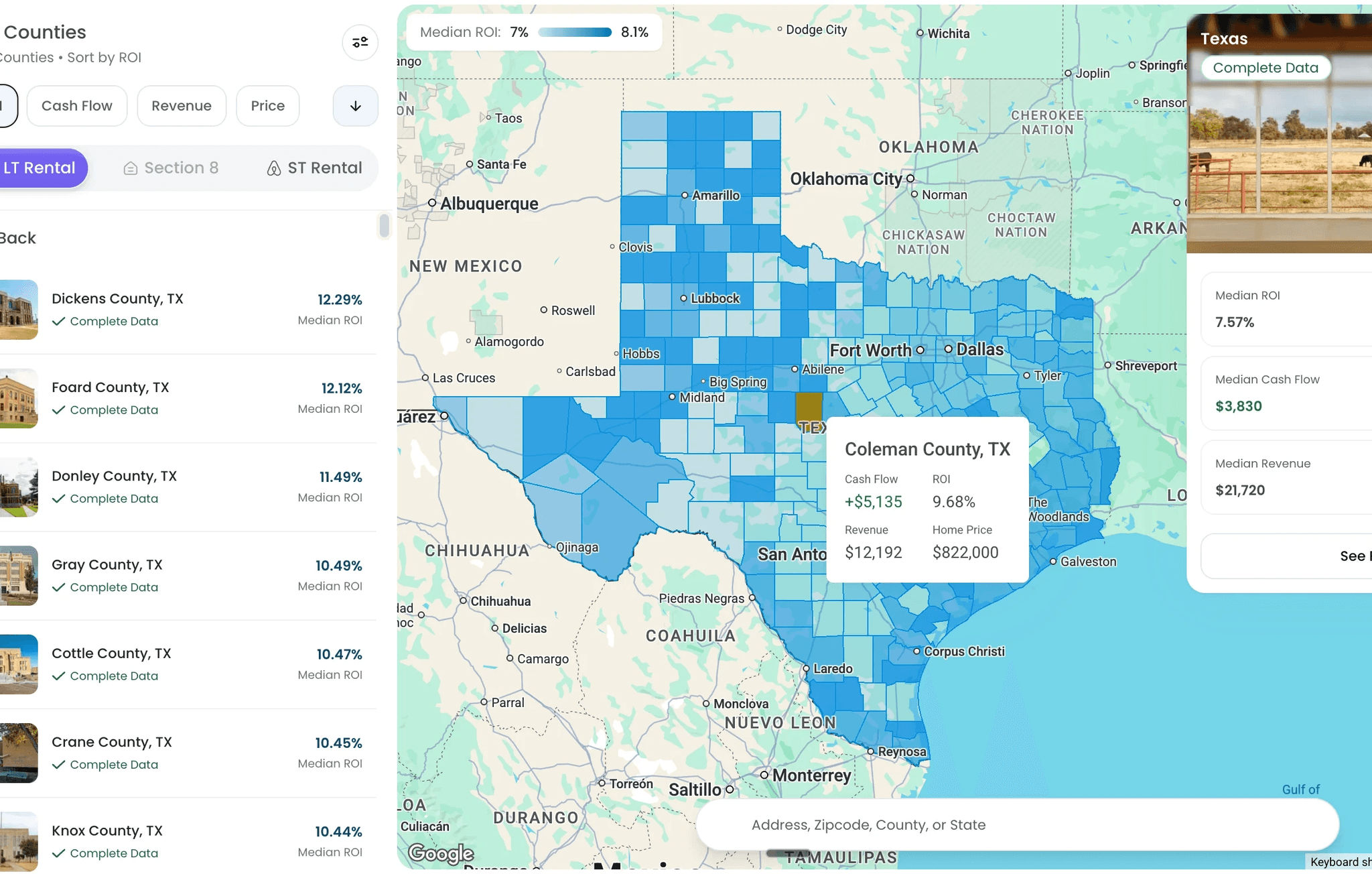Click the sort direction down arrow
This screenshot has width=1372, height=874.
click(x=355, y=106)
